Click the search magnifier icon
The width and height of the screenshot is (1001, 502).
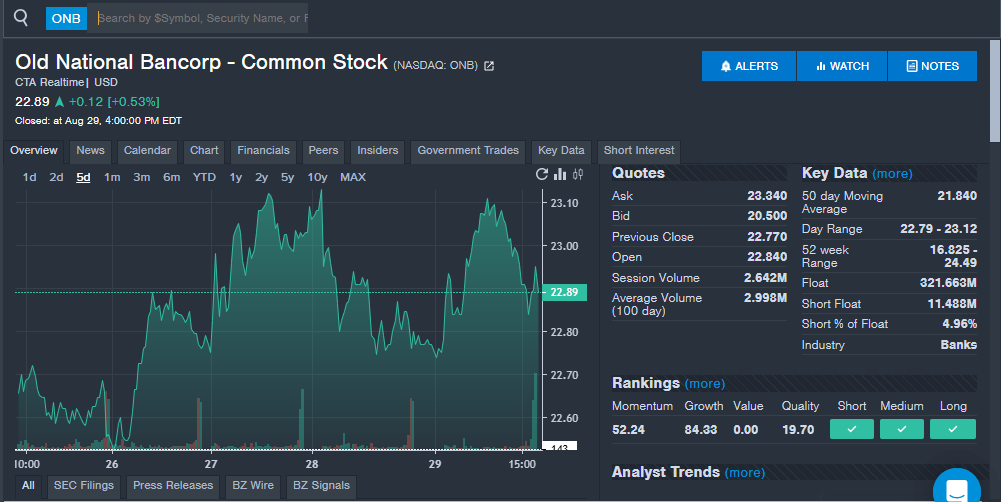tap(21, 17)
